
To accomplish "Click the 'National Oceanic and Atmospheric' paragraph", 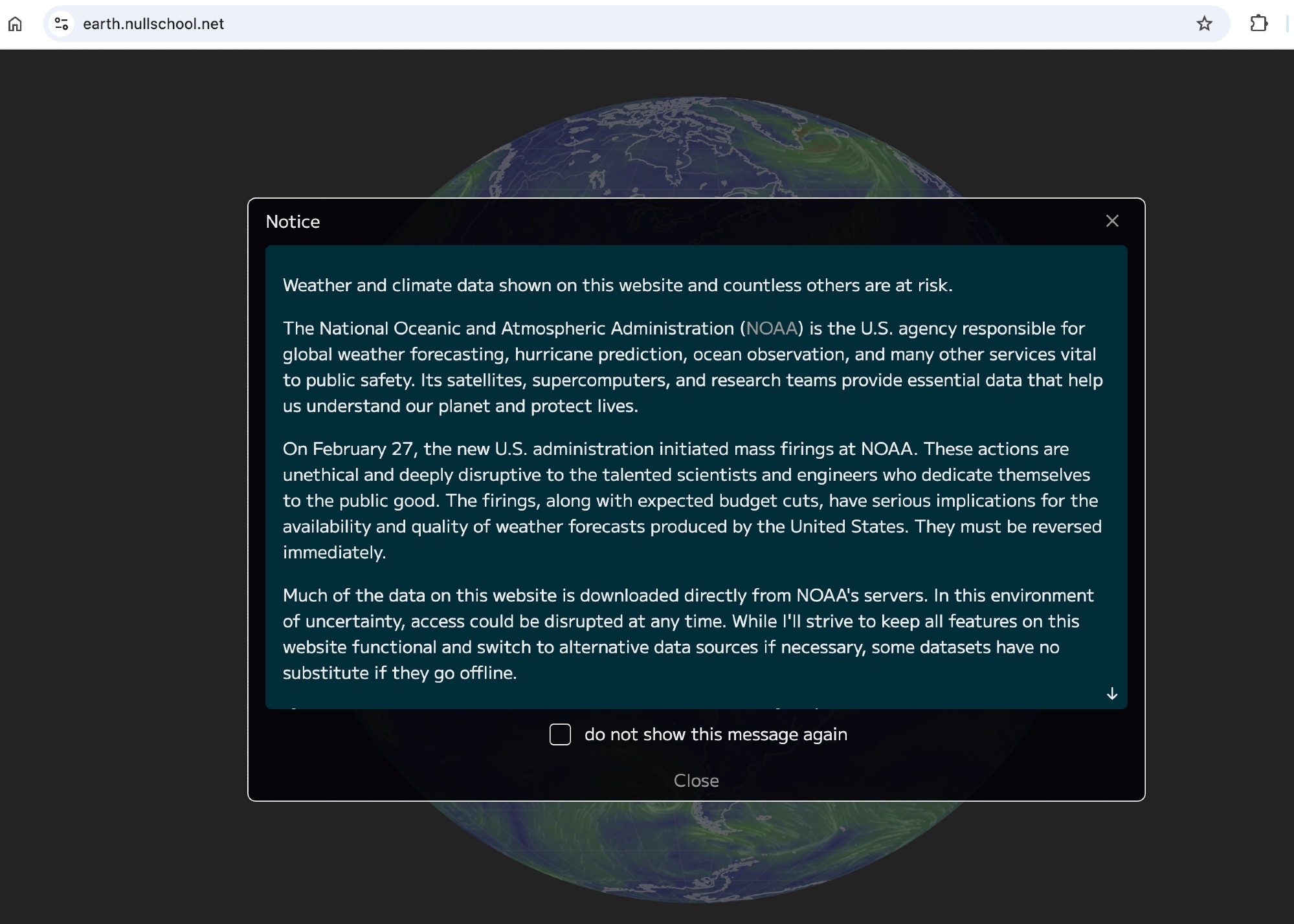I will (x=691, y=367).
